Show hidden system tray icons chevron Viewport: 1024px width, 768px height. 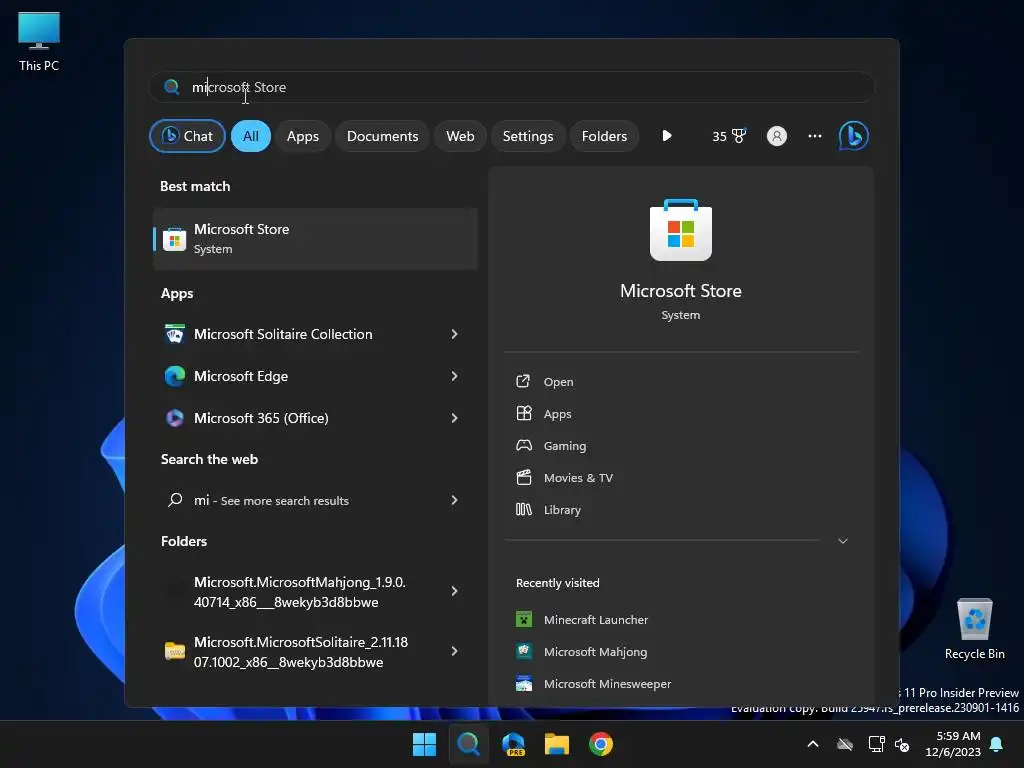click(812, 744)
